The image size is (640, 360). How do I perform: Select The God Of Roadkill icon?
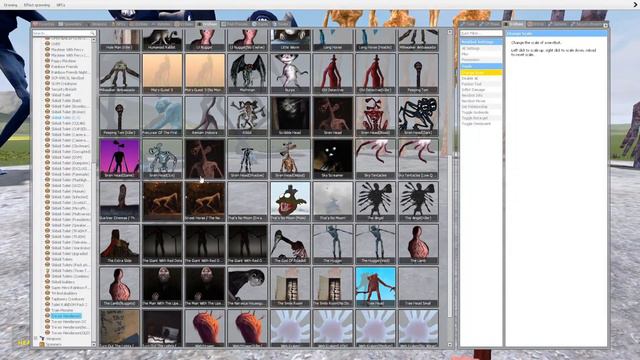tap(290, 244)
